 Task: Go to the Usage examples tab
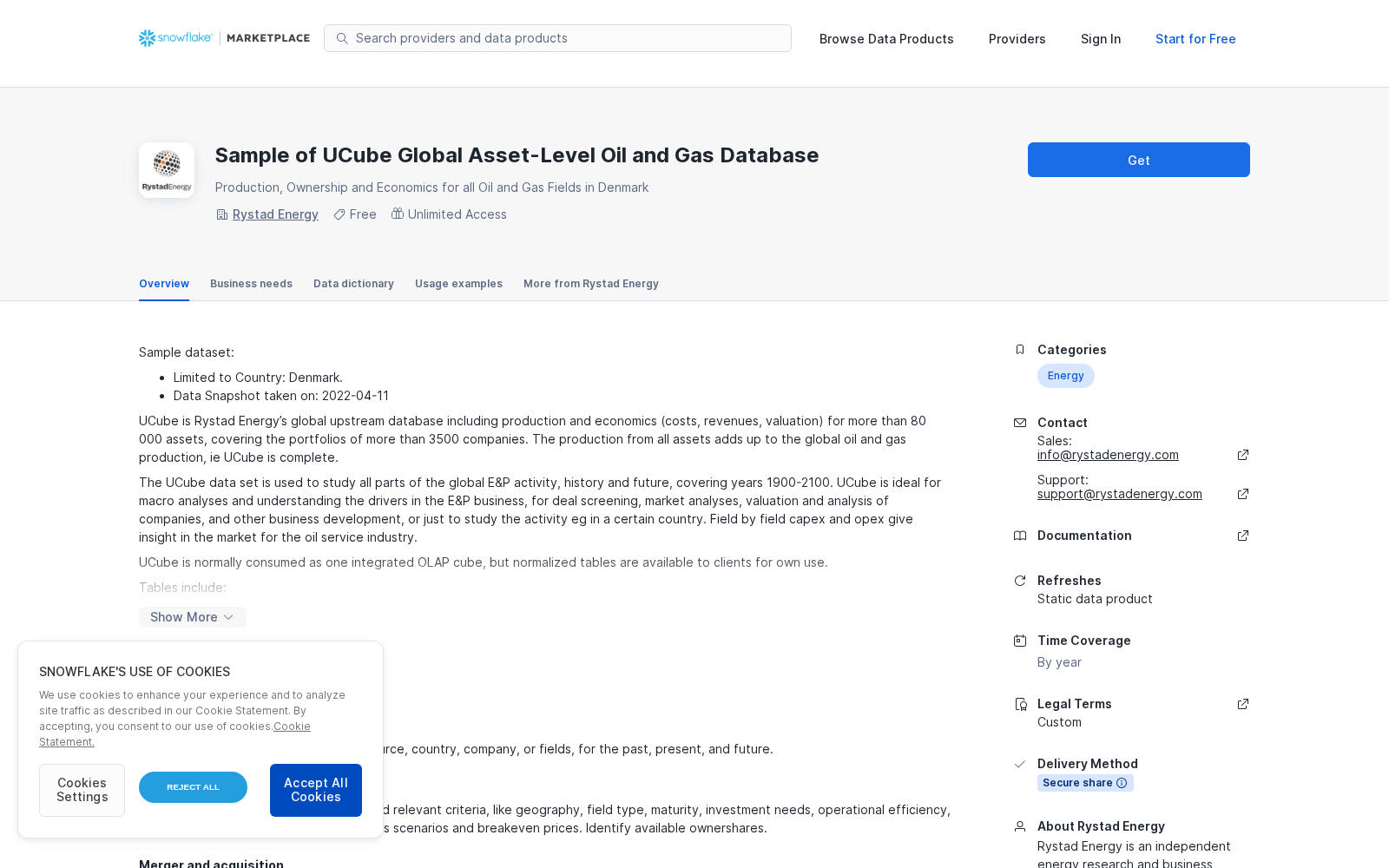(x=458, y=284)
